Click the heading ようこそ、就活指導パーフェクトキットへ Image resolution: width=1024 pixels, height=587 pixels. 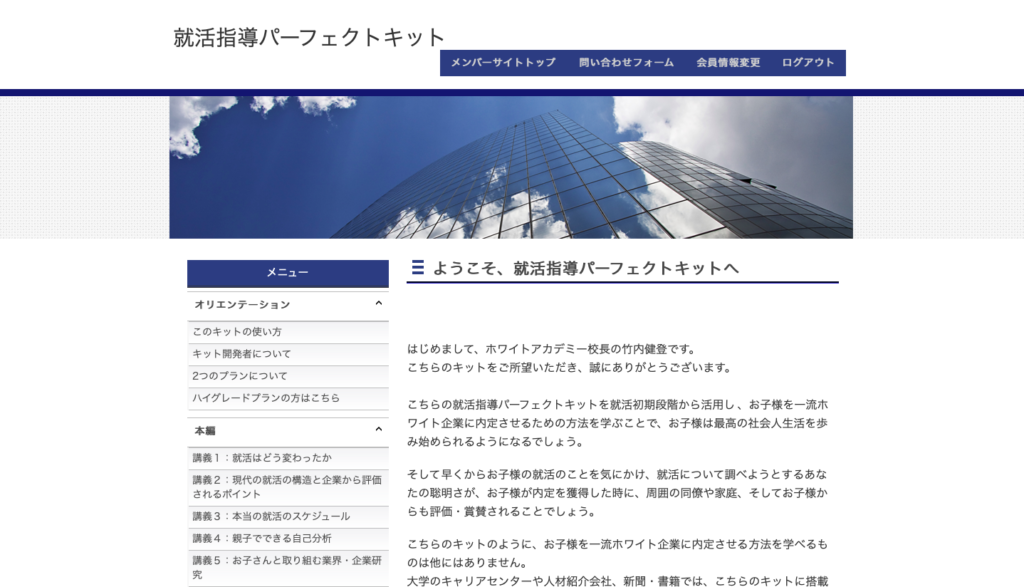click(x=586, y=268)
